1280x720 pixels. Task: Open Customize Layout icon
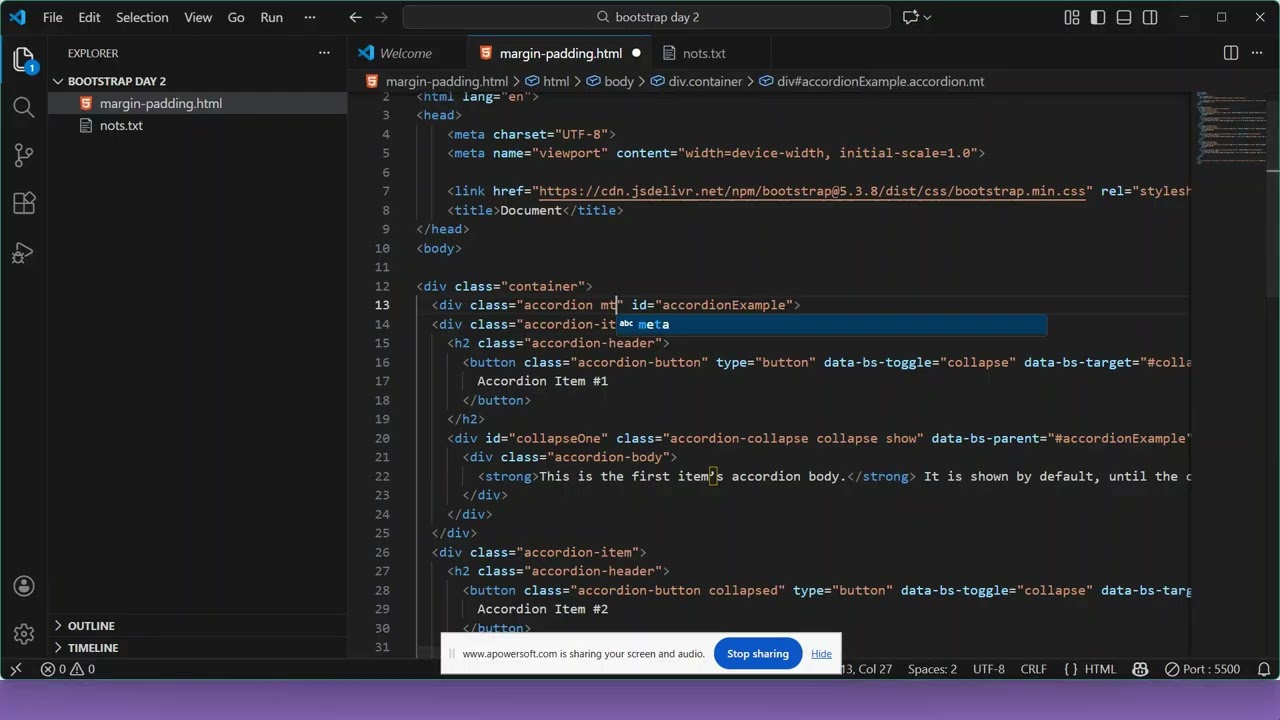tap(1072, 17)
